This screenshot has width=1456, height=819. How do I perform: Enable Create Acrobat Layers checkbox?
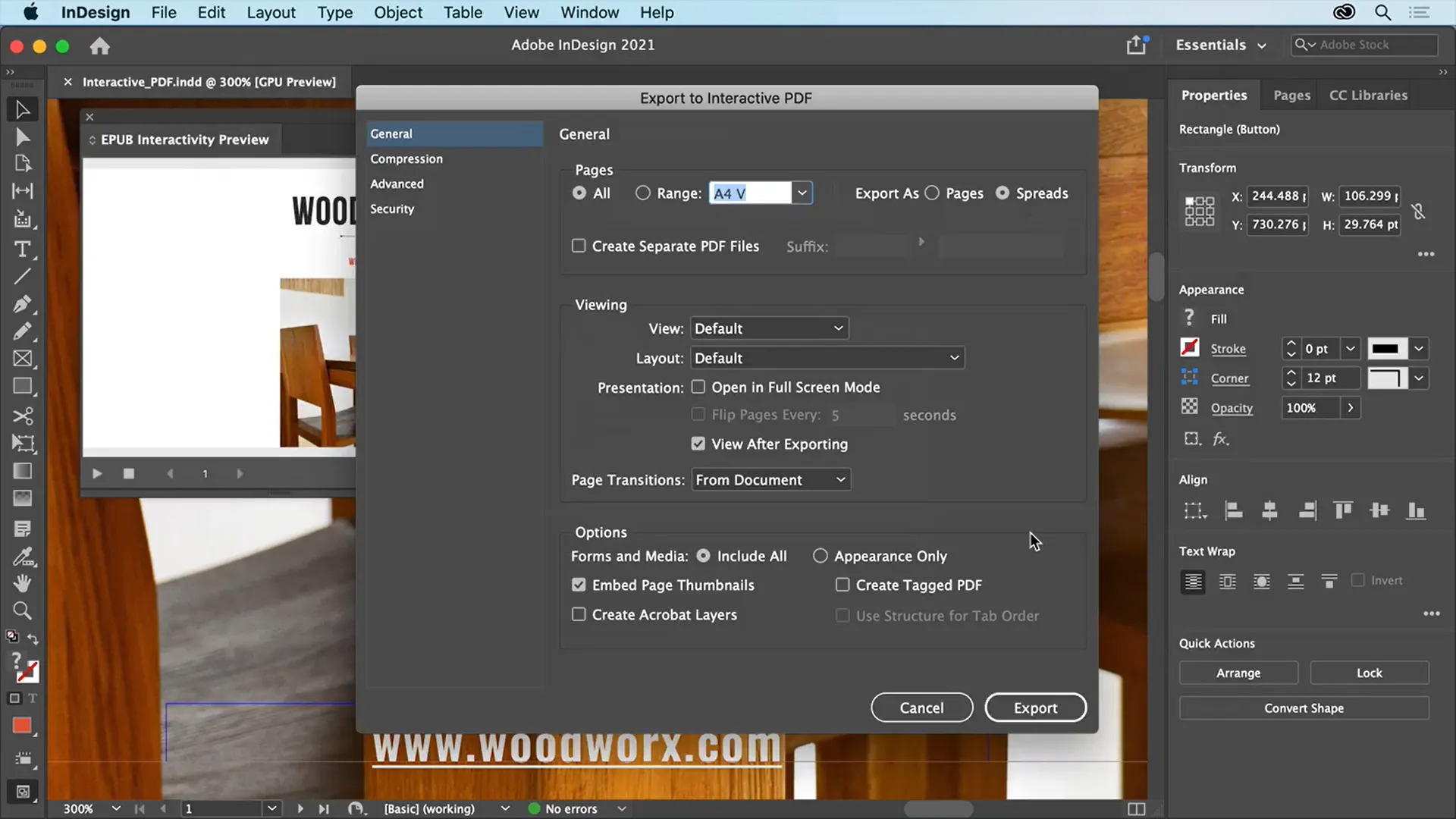(x=578, y=614)
